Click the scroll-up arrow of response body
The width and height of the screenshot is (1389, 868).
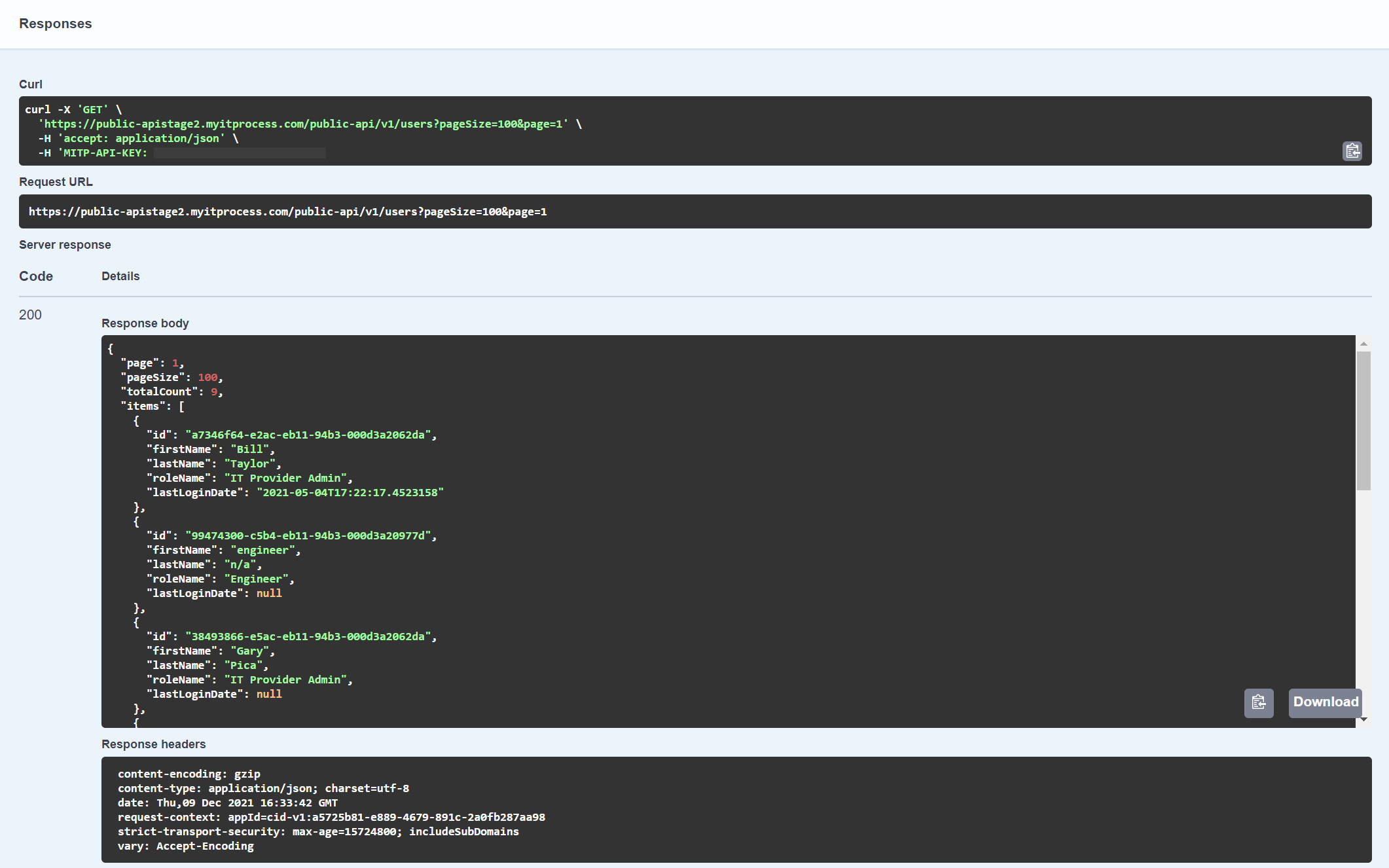pyautogui.click(x=1363, y=343)
